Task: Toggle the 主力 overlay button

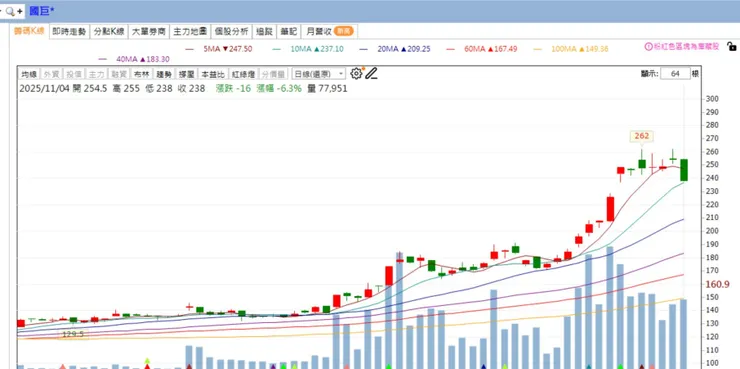Action: tap(96, 74)
